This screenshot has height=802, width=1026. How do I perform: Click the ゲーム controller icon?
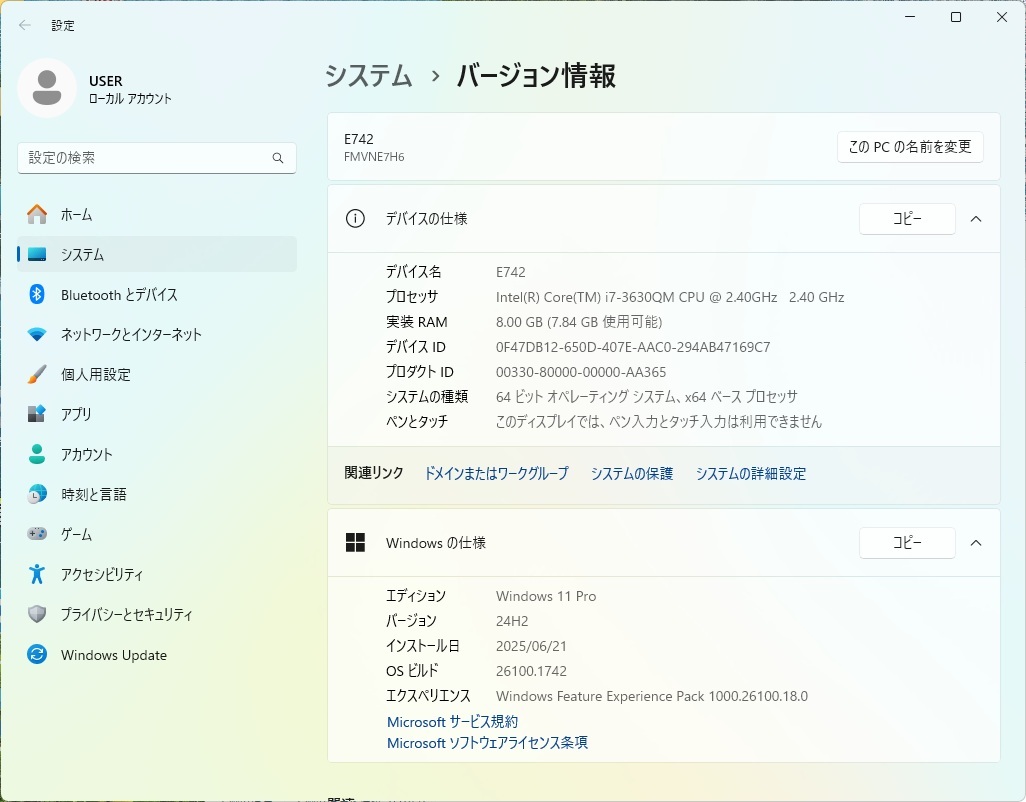coord(37,534)
